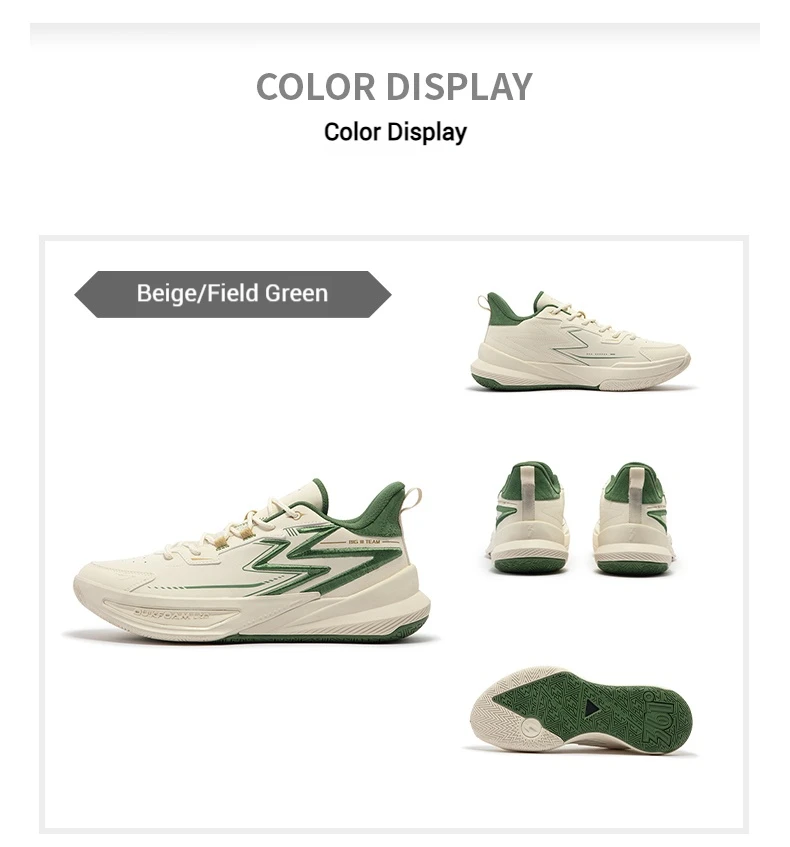
Task: Click the black Color Display subtitle
Action: 395,132
